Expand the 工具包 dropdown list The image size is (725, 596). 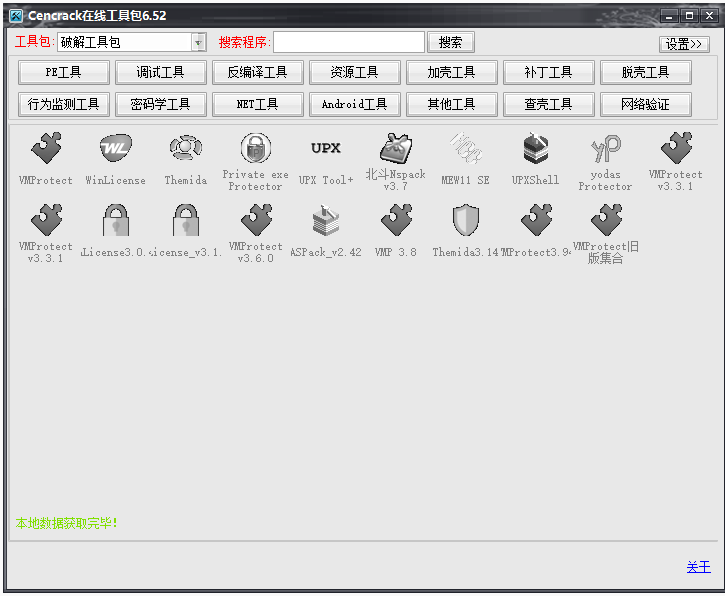coord(198,42)
